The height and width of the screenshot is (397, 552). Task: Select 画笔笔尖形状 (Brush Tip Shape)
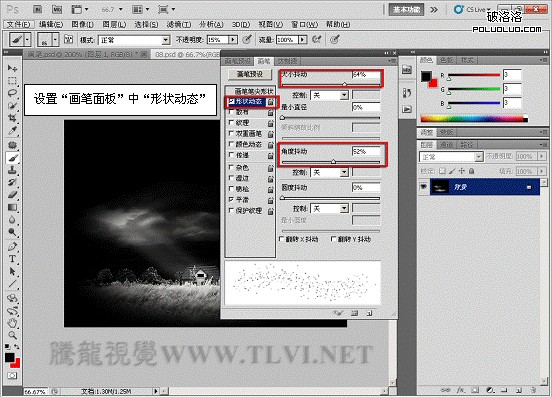coord(254,91)
